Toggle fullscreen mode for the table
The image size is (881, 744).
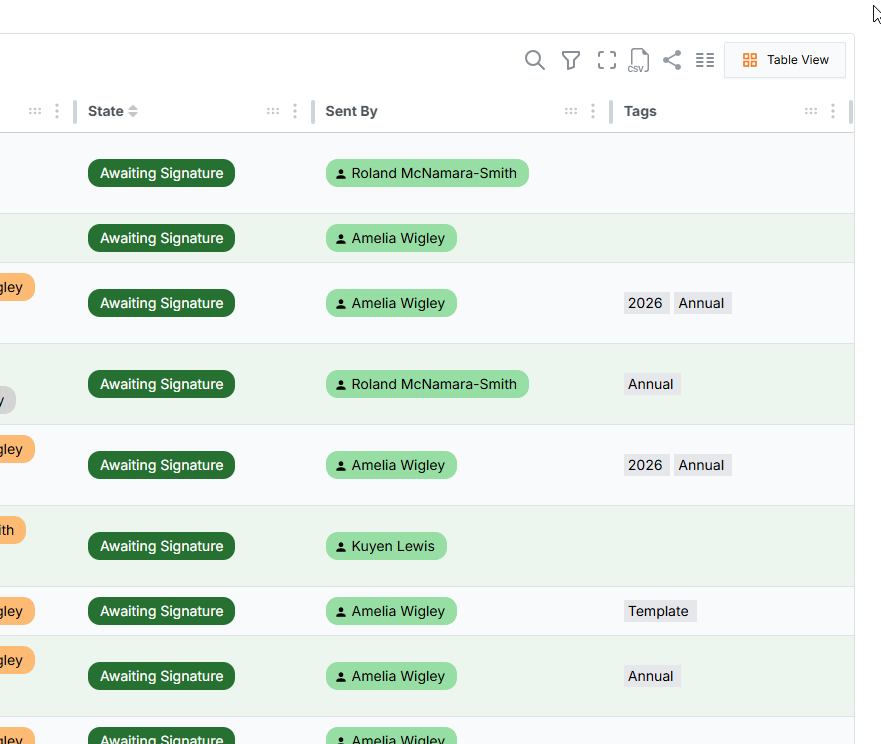click(607, 60)
